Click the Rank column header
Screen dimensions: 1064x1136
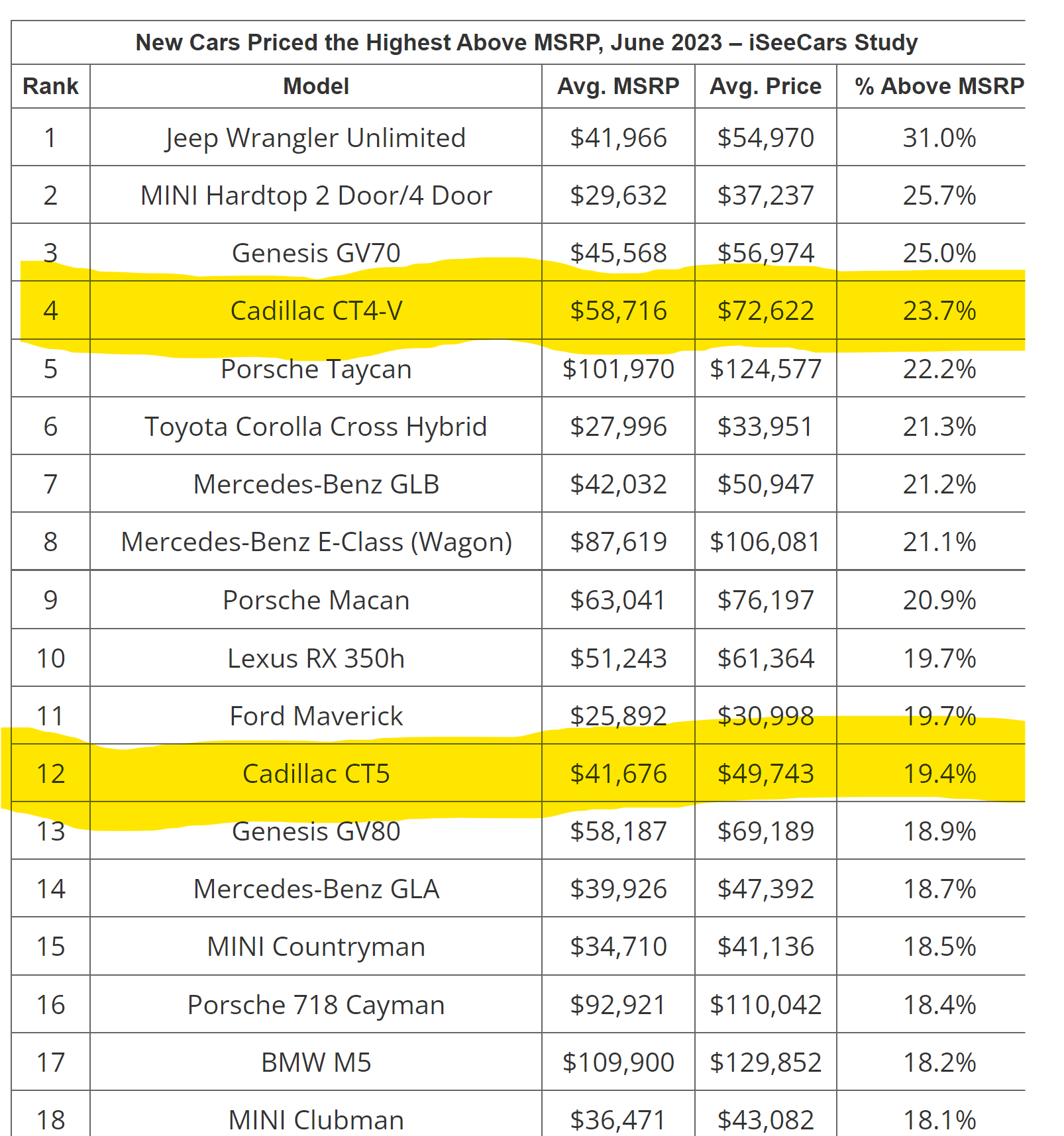tap(50, 86)
